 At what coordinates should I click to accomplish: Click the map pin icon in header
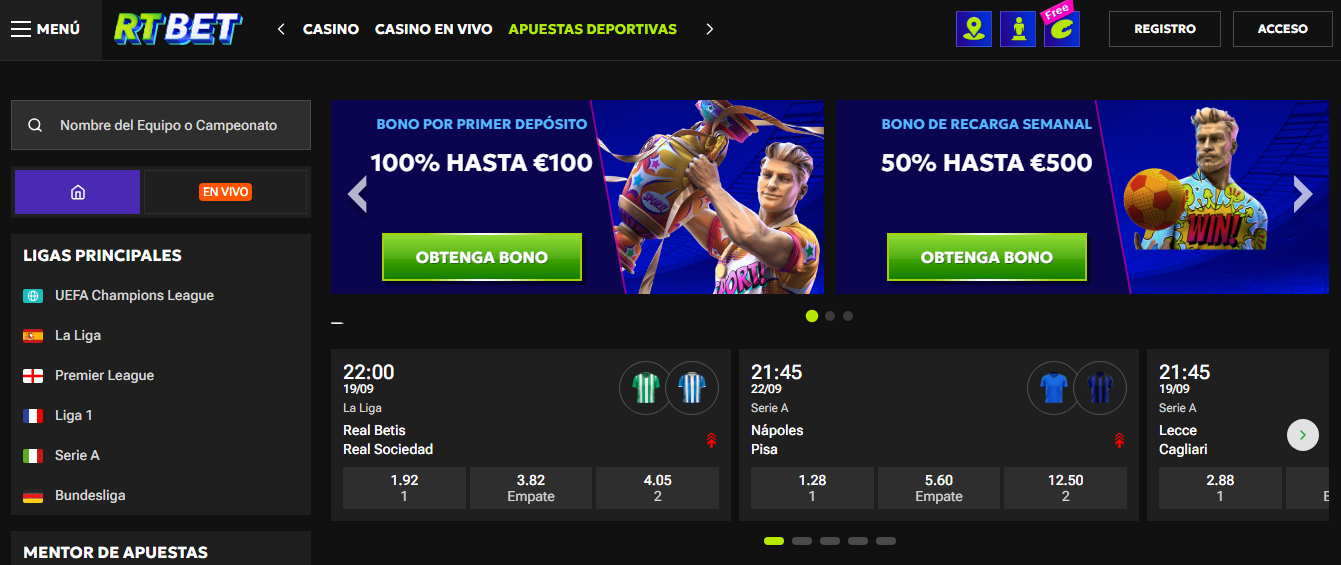(x=973, y=29)
